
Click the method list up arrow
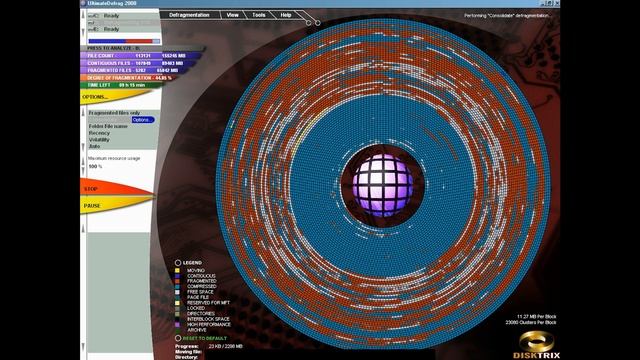point(84,113)
